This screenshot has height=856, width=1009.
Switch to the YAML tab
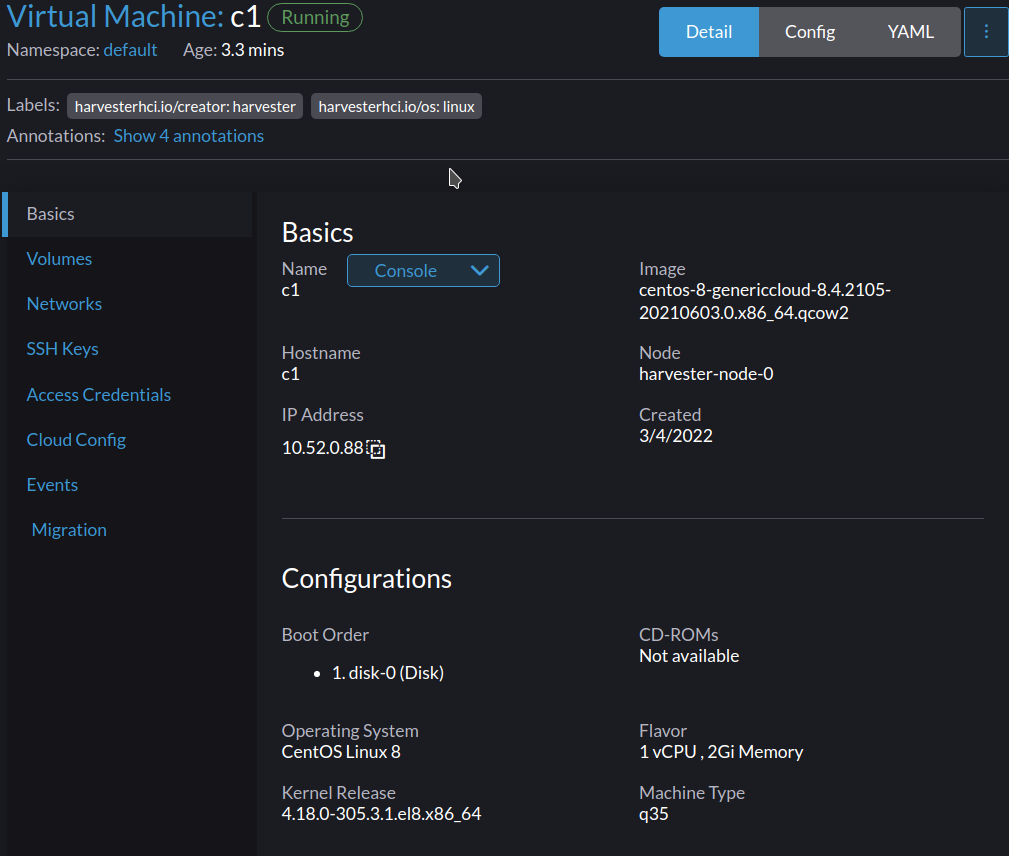[910, 31]
